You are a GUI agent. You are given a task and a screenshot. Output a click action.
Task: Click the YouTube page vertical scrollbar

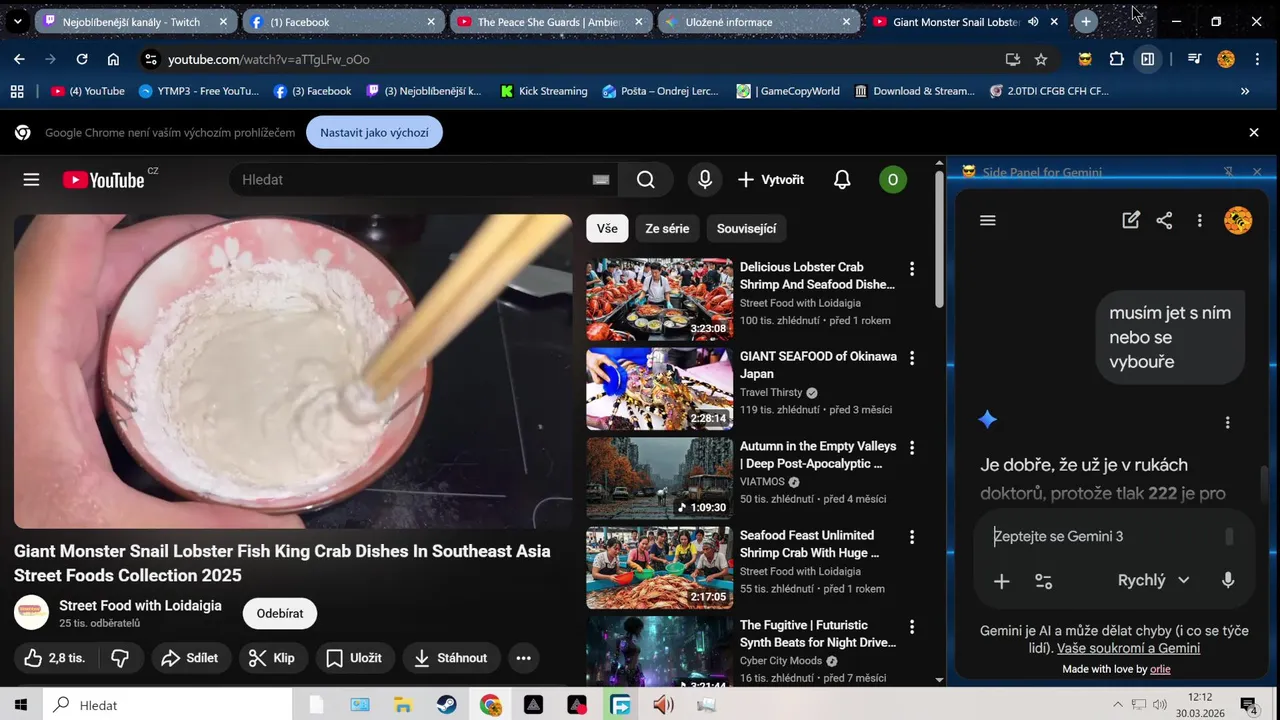939,240
